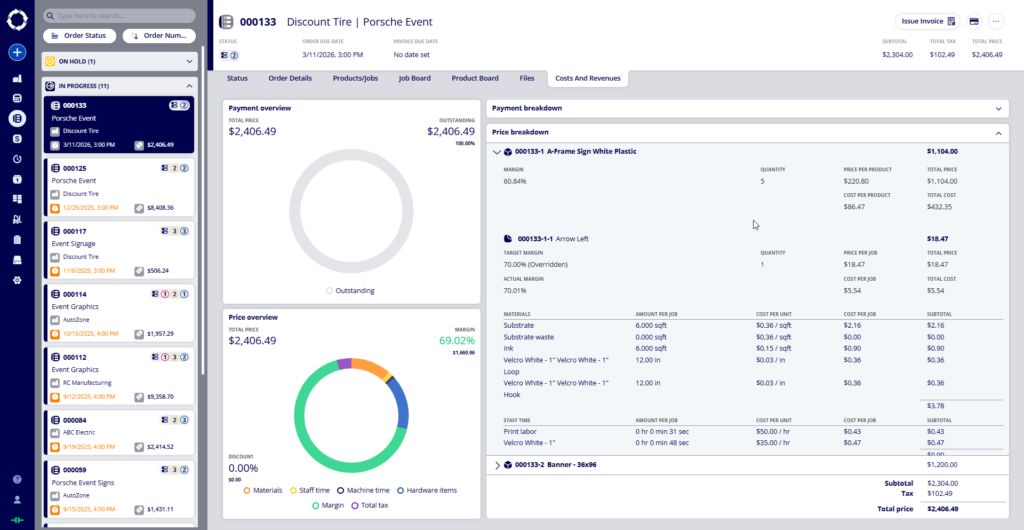1024x530 pixels.
Task: Collapse the In Progress order group
Action: click(190, 86)
